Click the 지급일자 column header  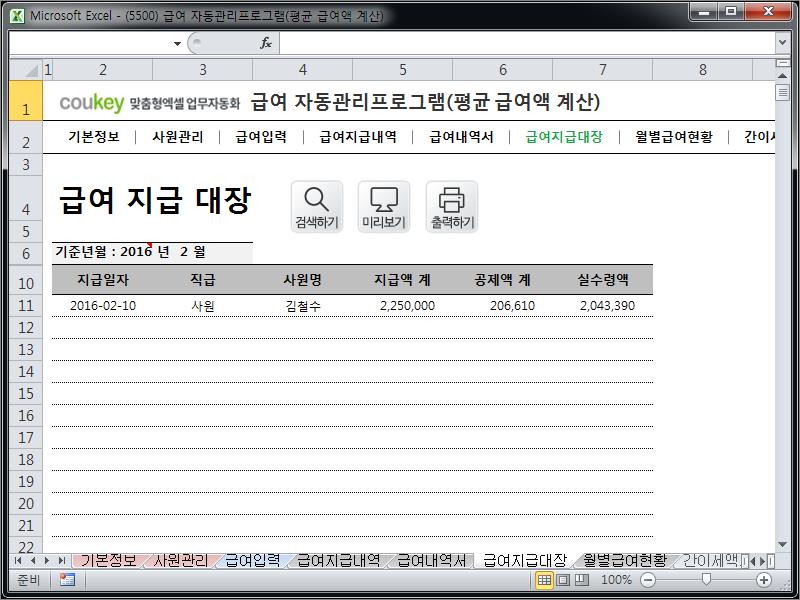click(x=103, y=280)
